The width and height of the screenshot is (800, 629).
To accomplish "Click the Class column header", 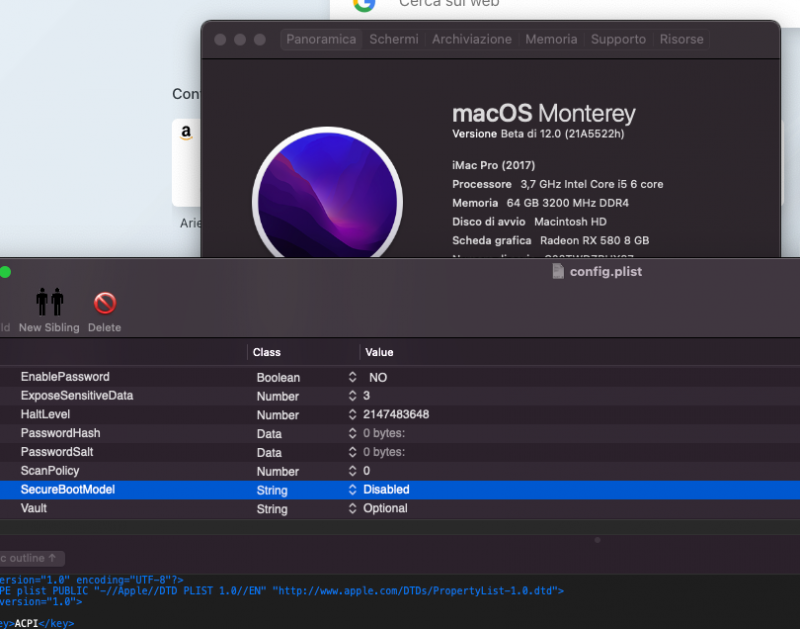I will coord(267,352).
